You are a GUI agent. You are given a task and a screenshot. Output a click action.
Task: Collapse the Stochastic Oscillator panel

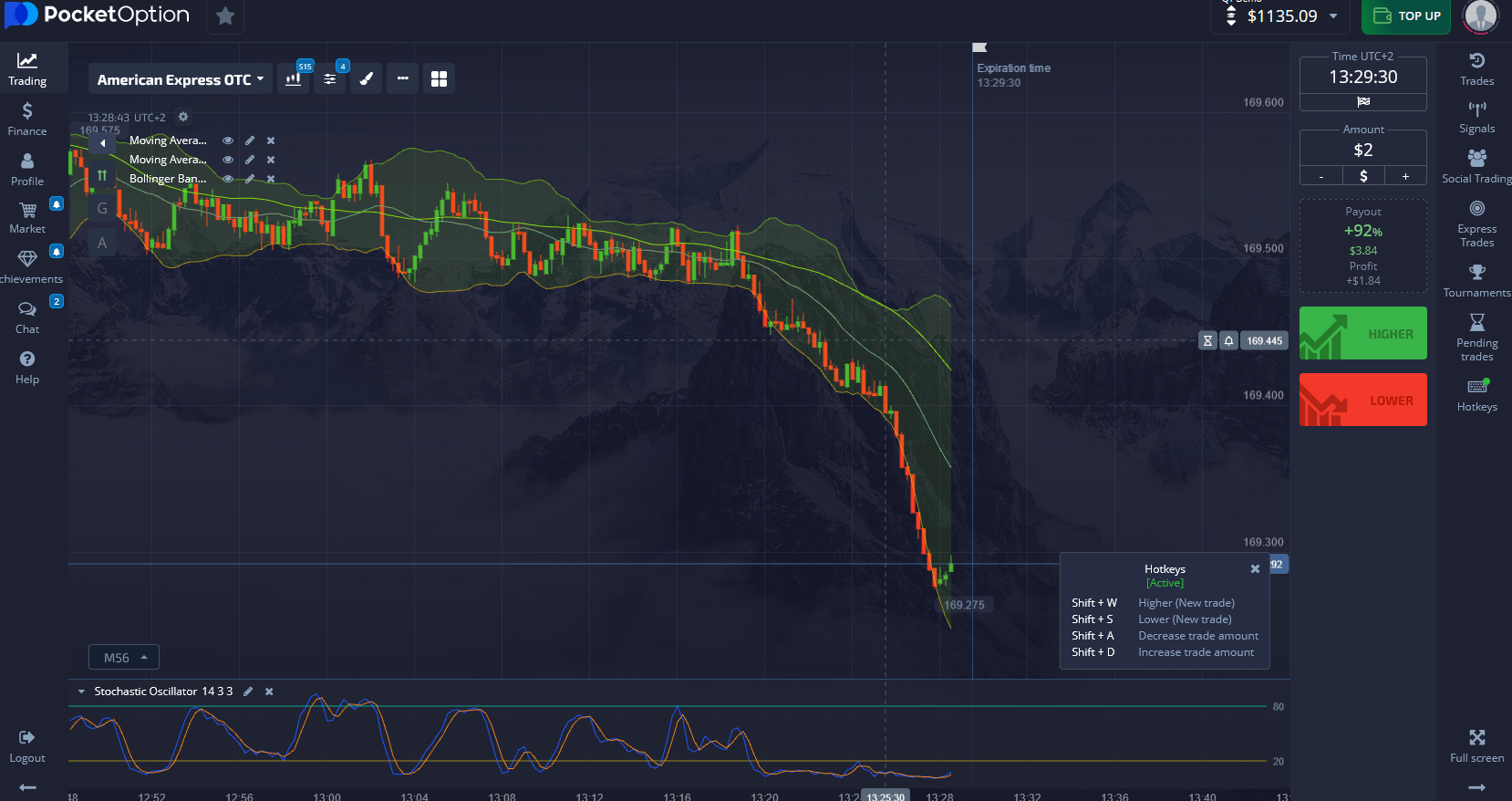(81, 692)
